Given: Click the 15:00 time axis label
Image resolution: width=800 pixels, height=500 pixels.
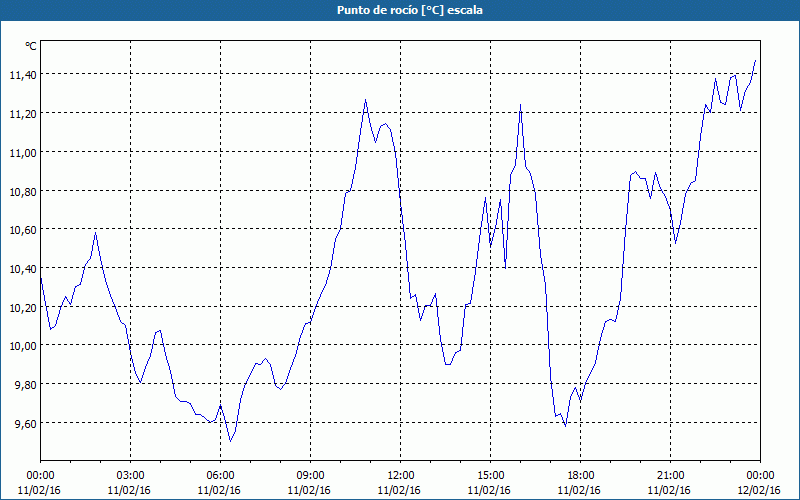Looking at the screenshot, I should [x=490, y=476].
